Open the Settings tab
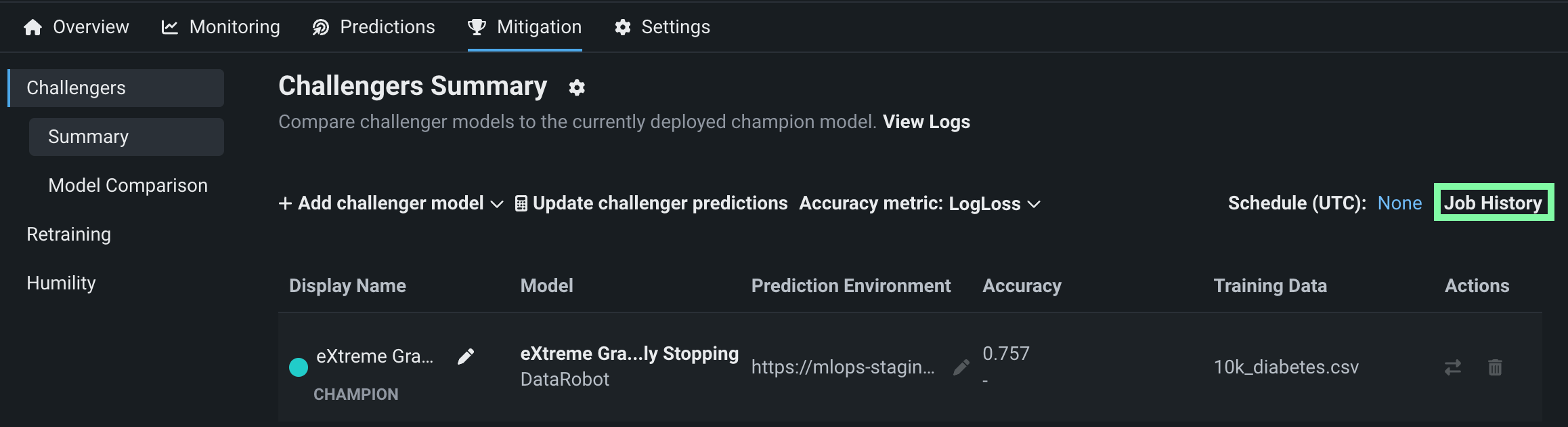The height and width of the screenshot is (427, 1568). [662, 27]
